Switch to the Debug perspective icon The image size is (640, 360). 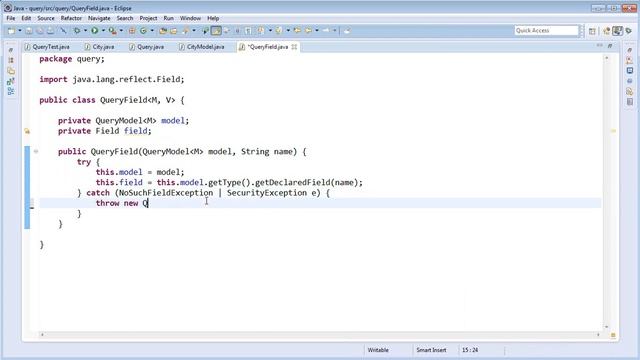coord(629,31)
